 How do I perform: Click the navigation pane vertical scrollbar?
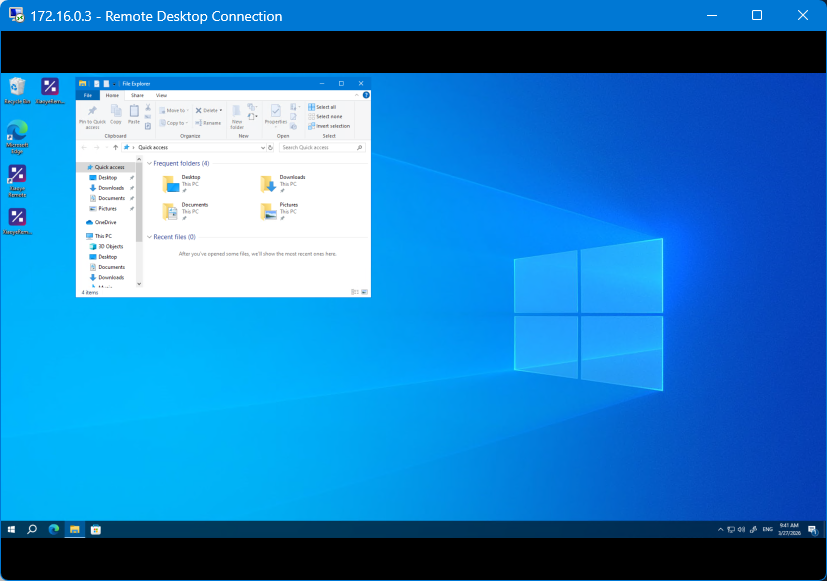coord(139,200)
